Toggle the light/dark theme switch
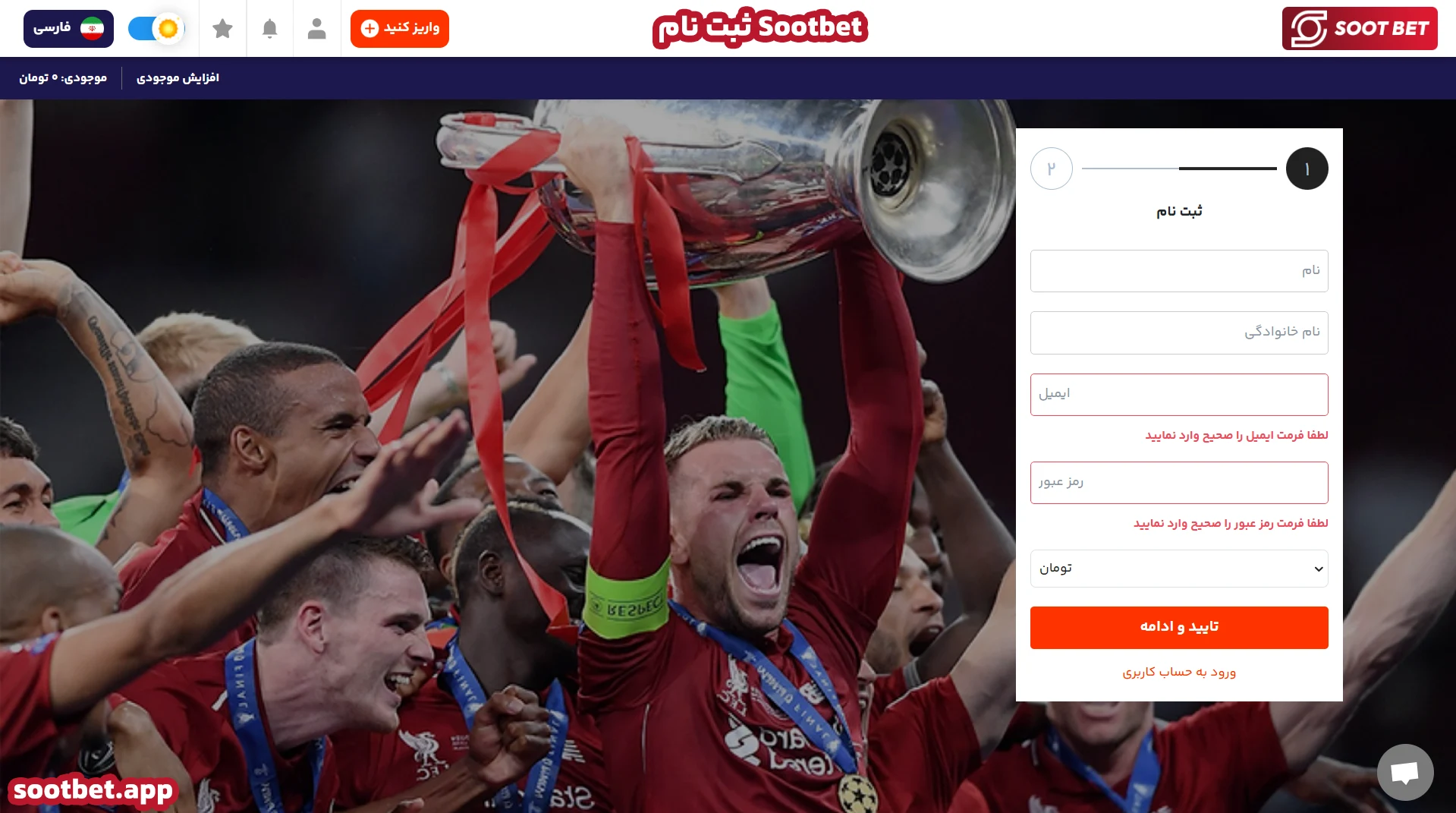The width and height of the screenshot is (1456, 813). tap(156, 29)
